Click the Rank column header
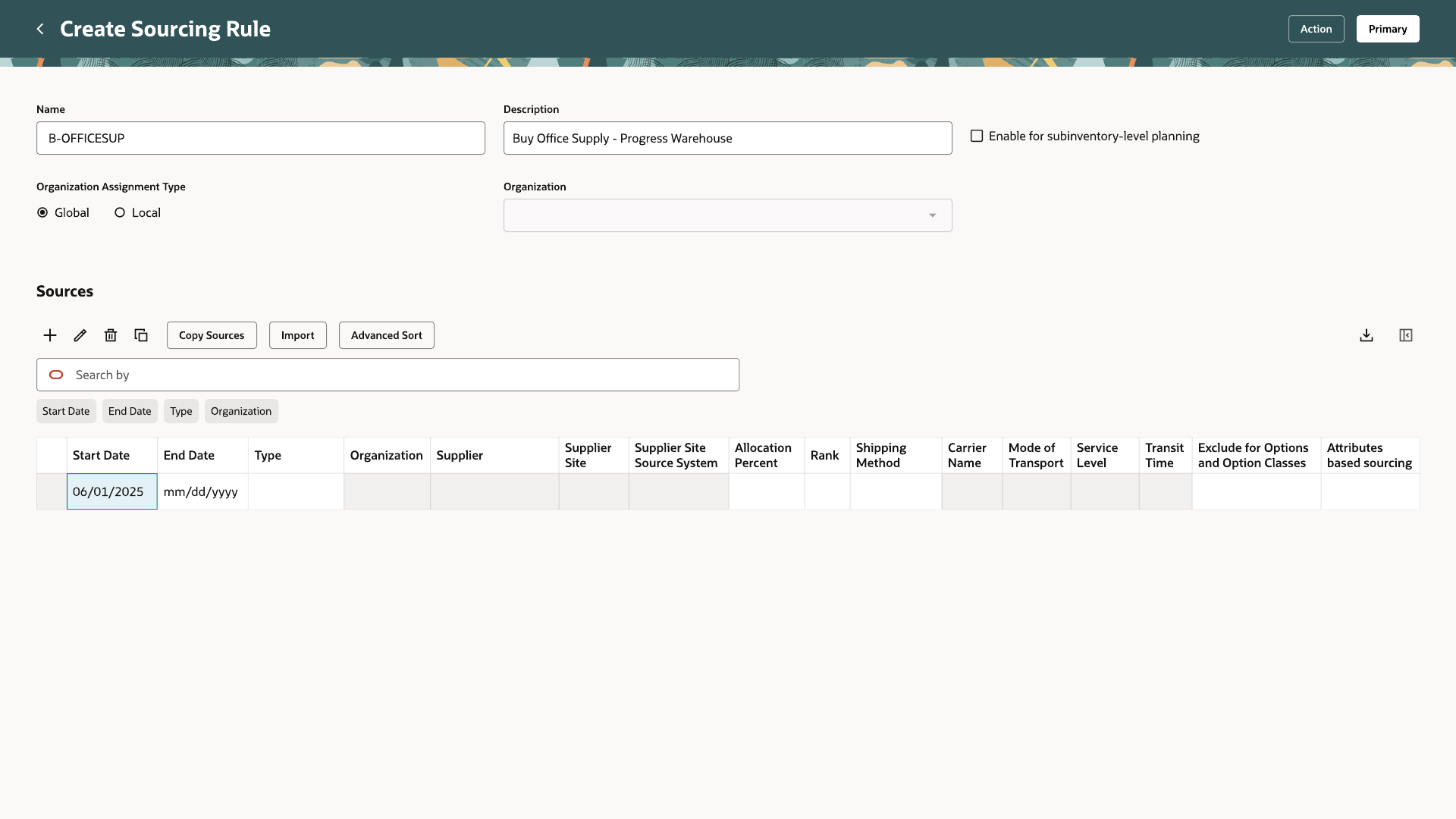1456x819 pixels. pyautogui.click(x=827, y=455)
